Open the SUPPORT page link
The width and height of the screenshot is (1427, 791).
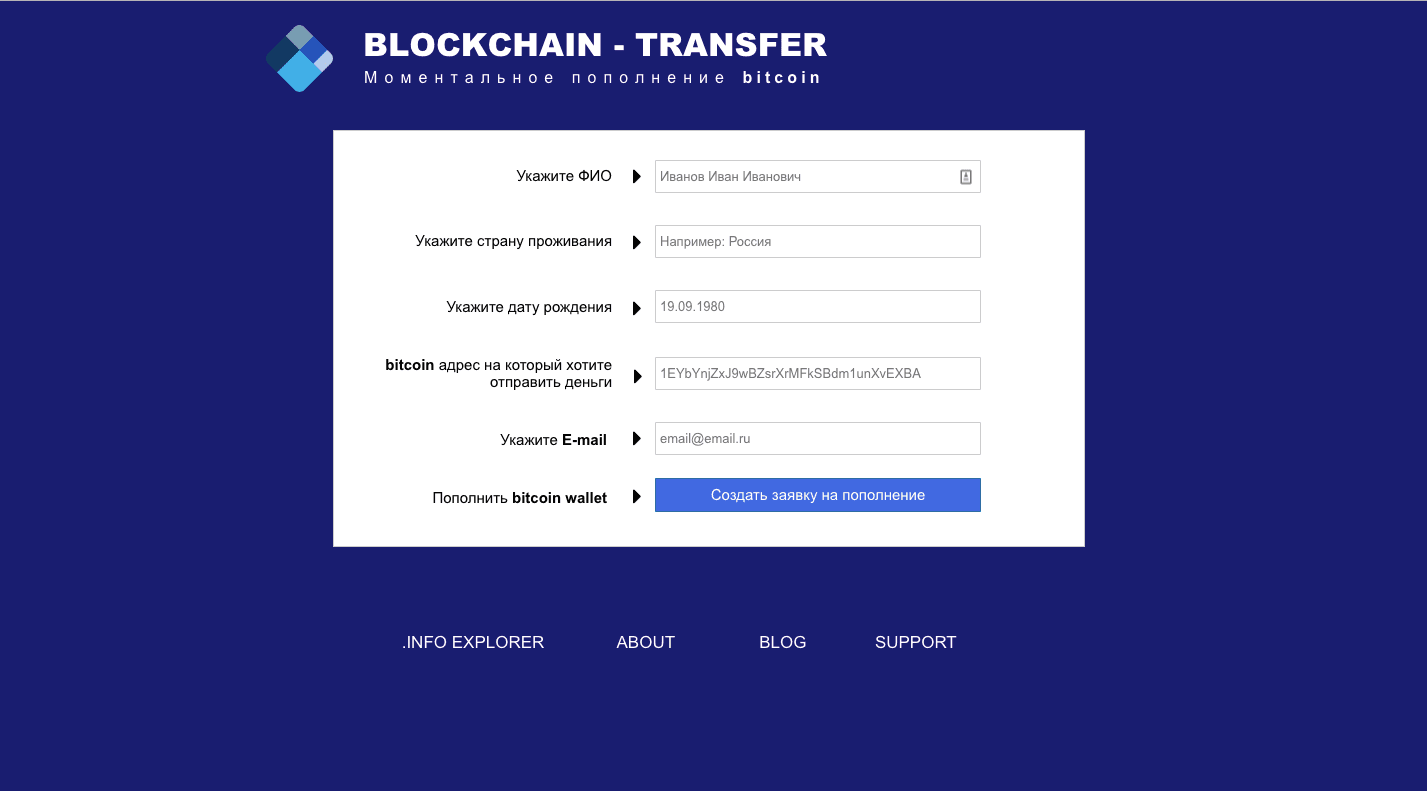click(x=915, y=642)
